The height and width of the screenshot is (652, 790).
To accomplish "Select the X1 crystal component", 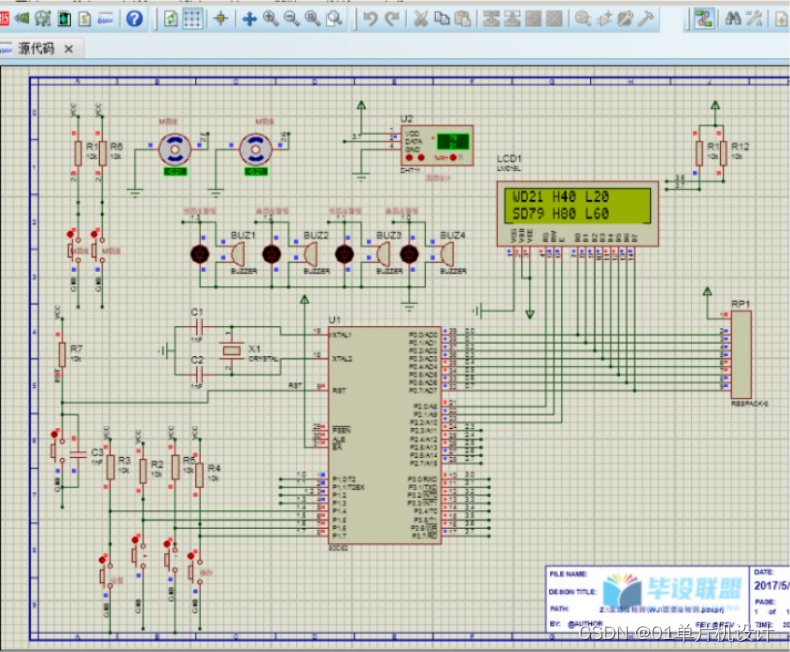I will coord(232,350).
